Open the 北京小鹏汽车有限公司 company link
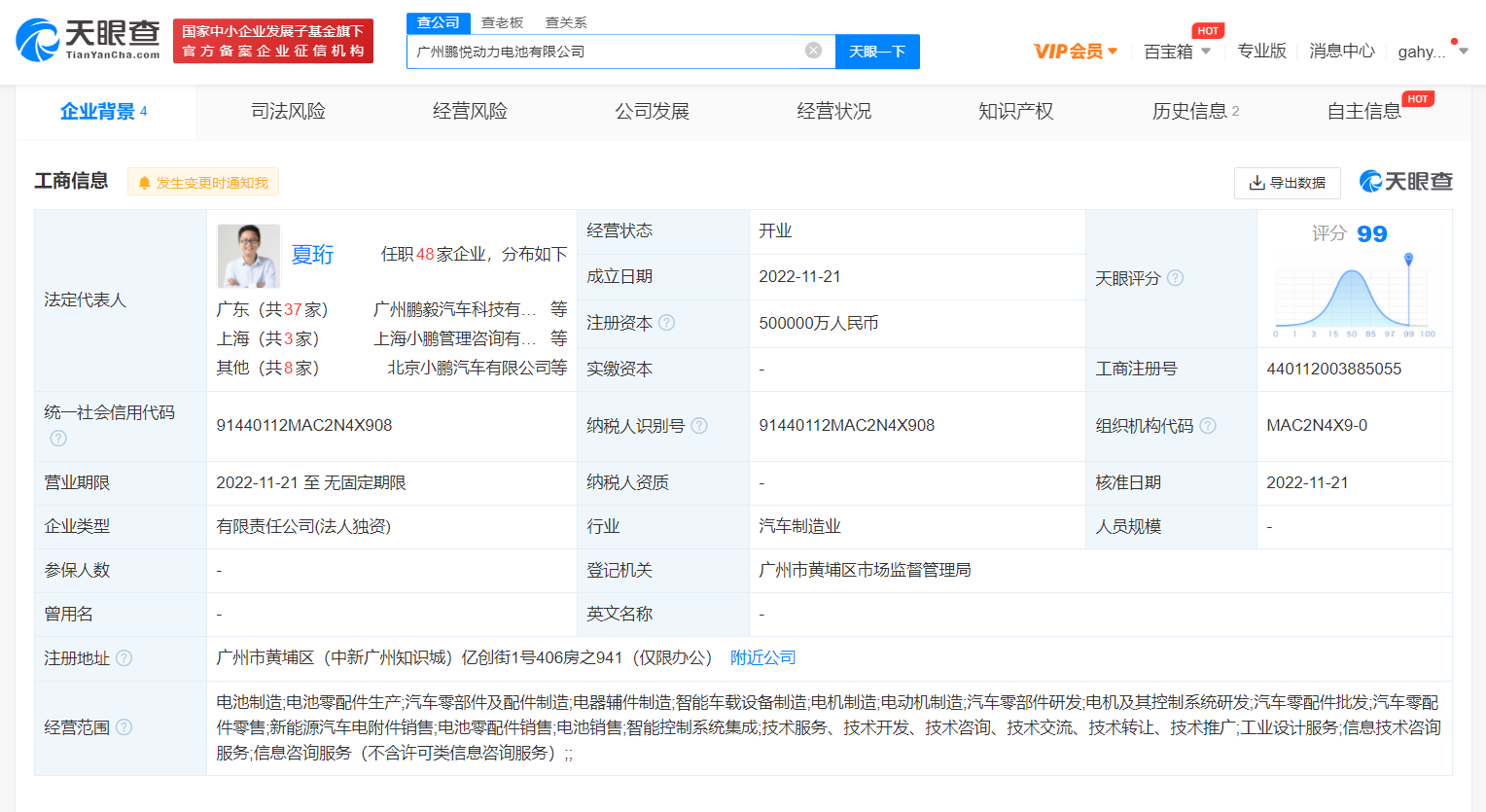This screenshot has width=1486, height=812. point(469,368)
